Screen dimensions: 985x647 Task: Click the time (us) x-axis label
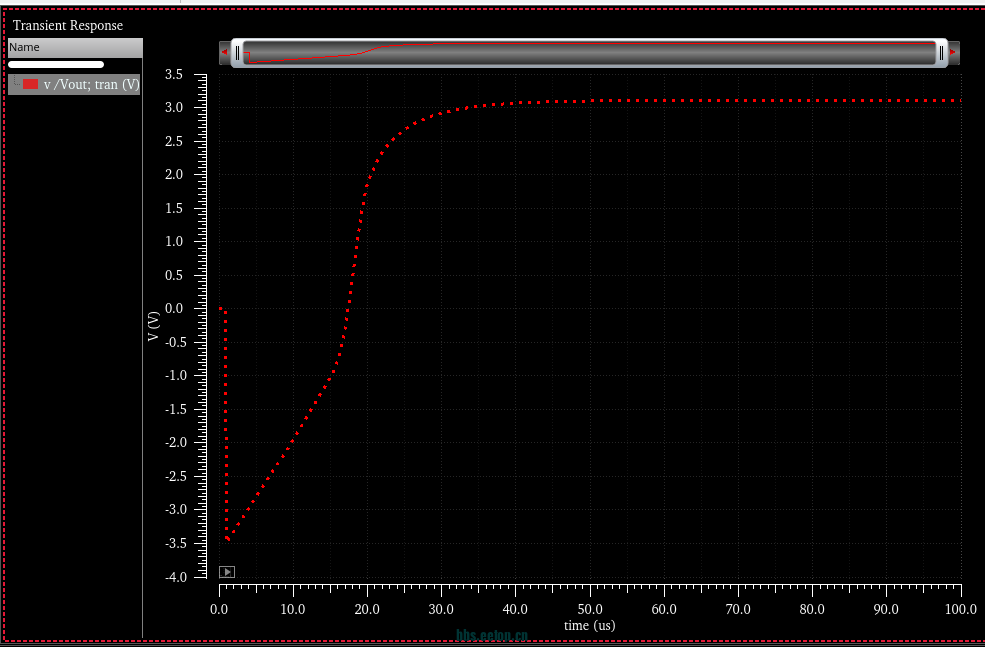[x=589, y=625]
